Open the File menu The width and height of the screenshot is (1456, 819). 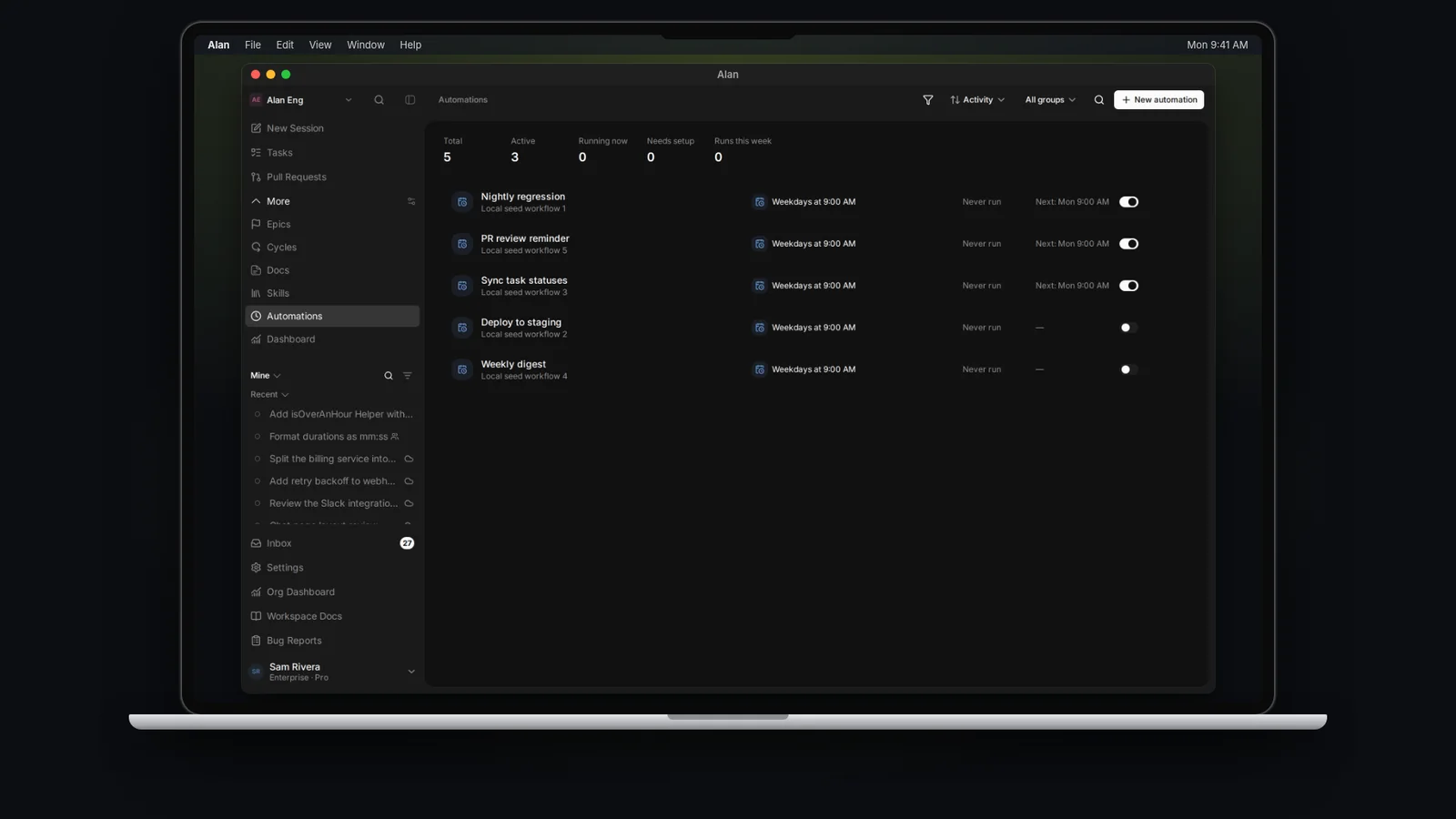253,45
